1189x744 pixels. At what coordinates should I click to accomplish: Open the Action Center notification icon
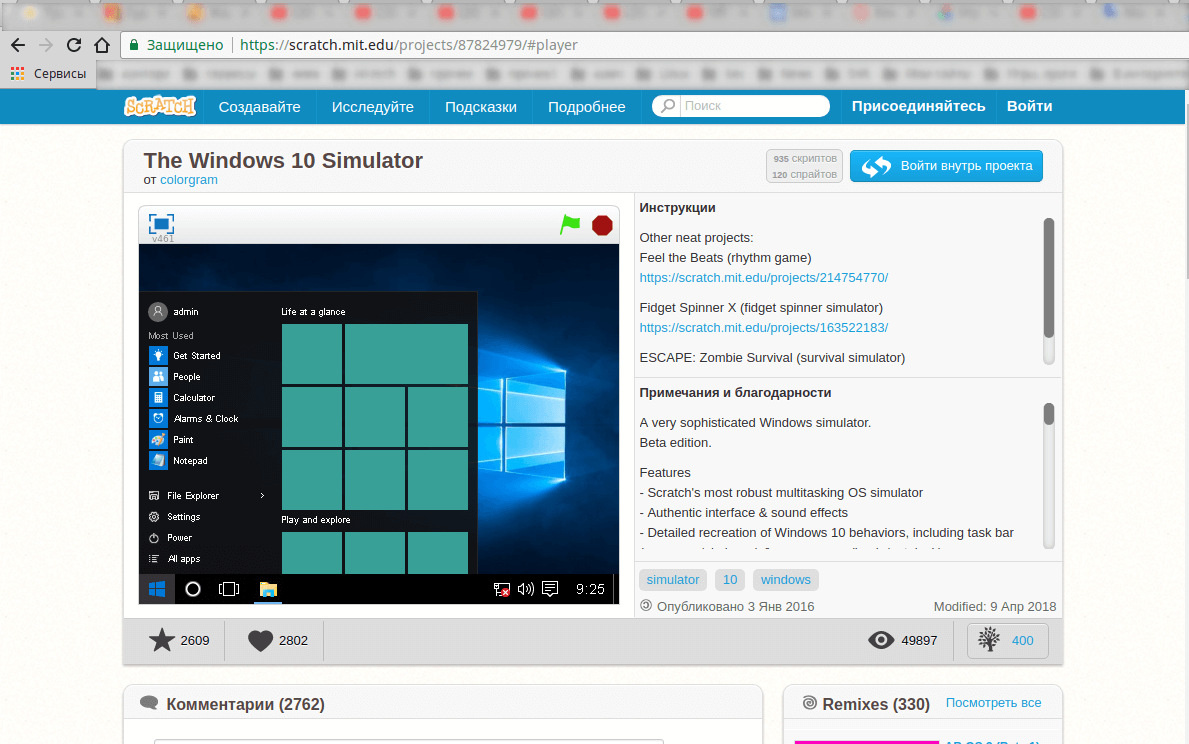click(x=551, y=589)
